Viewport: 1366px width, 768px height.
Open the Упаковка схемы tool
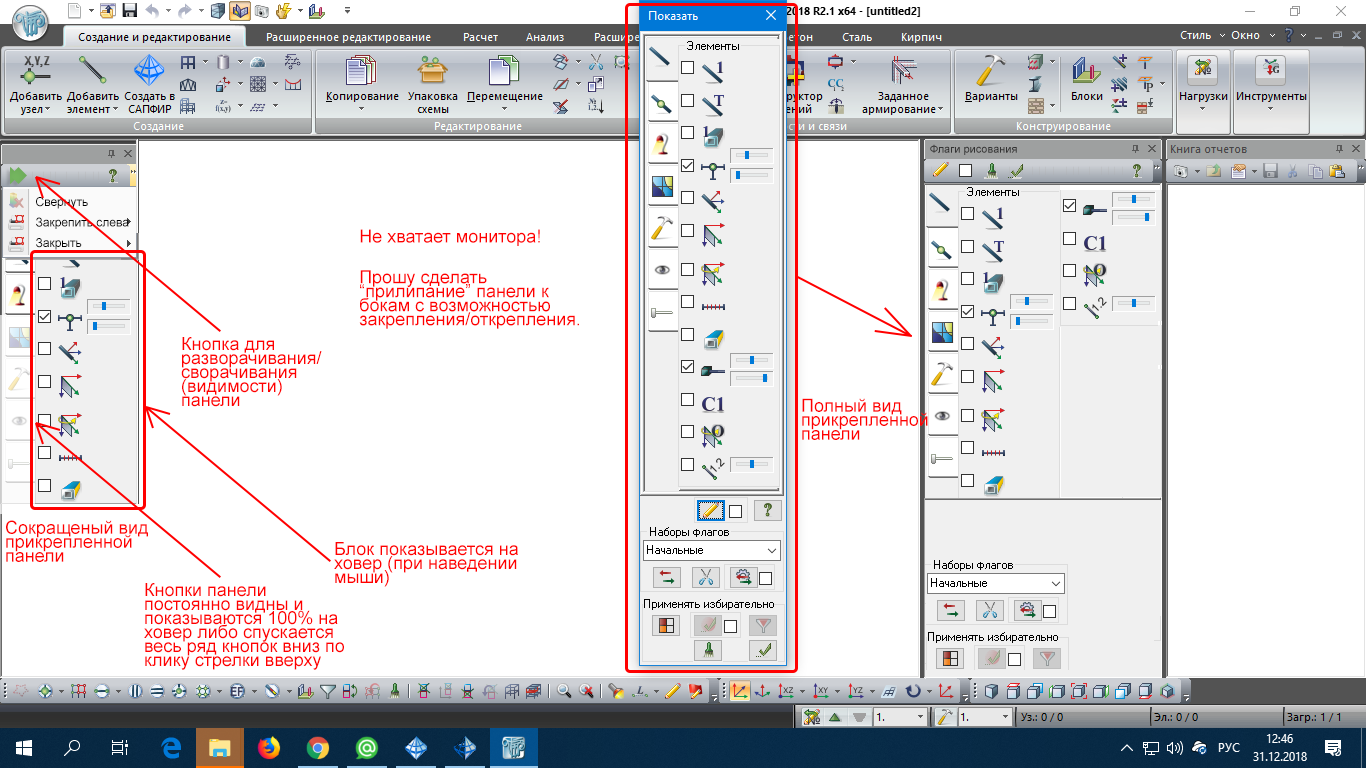tap(433, 71)
